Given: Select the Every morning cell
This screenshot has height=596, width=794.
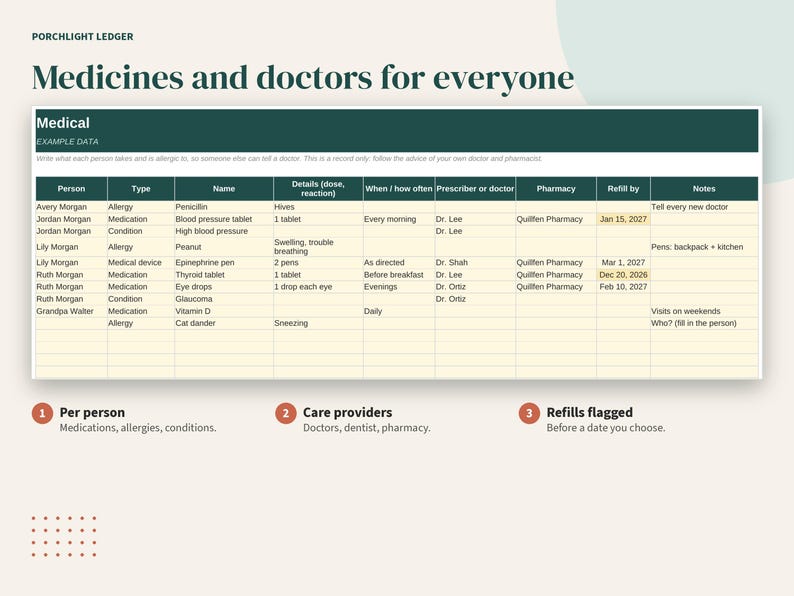Looking at the screenshot, I should pyautogui.click(x=399, y=219).
